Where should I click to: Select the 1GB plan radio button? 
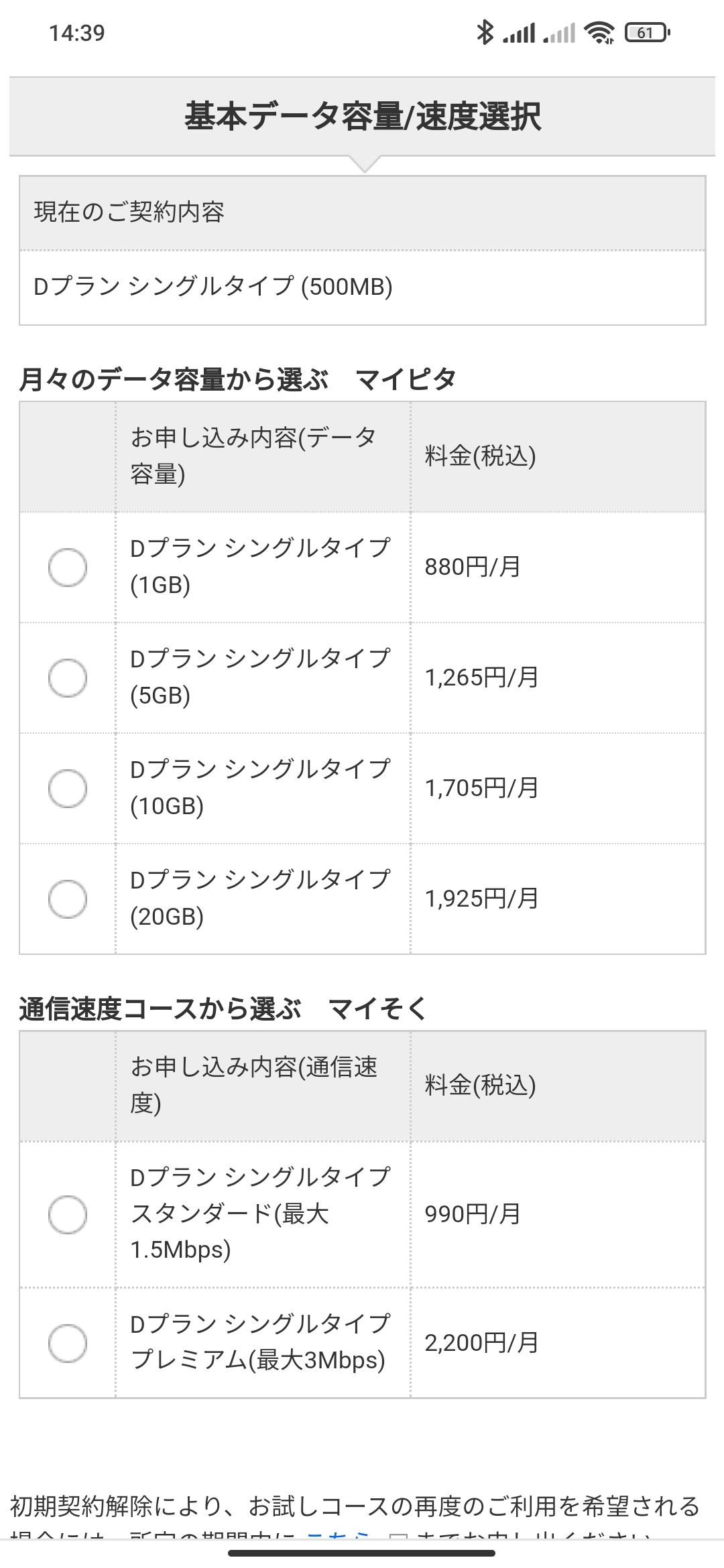[68, 568]
